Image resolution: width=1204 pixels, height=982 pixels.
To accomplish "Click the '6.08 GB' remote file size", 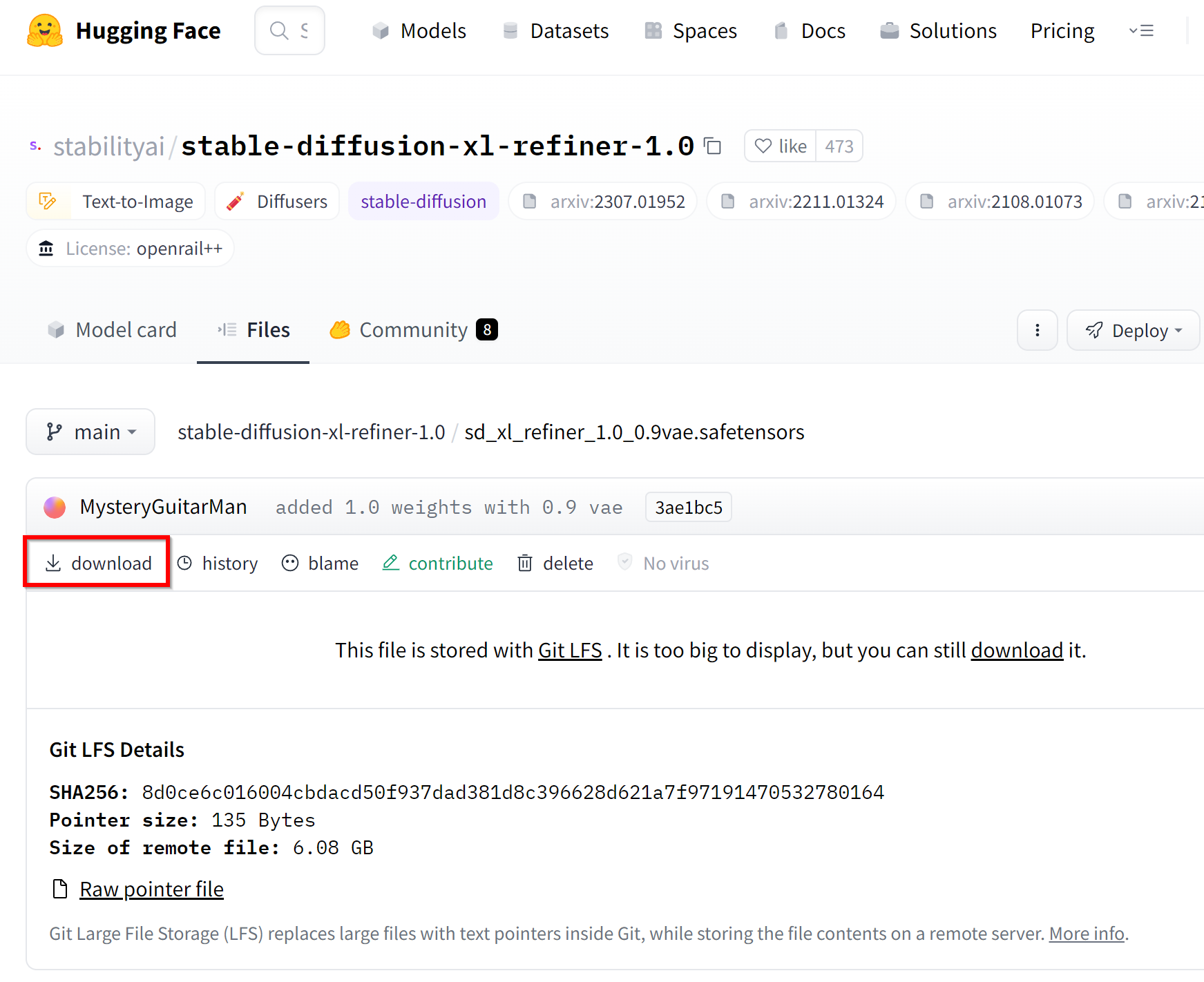I will (333, 847).
